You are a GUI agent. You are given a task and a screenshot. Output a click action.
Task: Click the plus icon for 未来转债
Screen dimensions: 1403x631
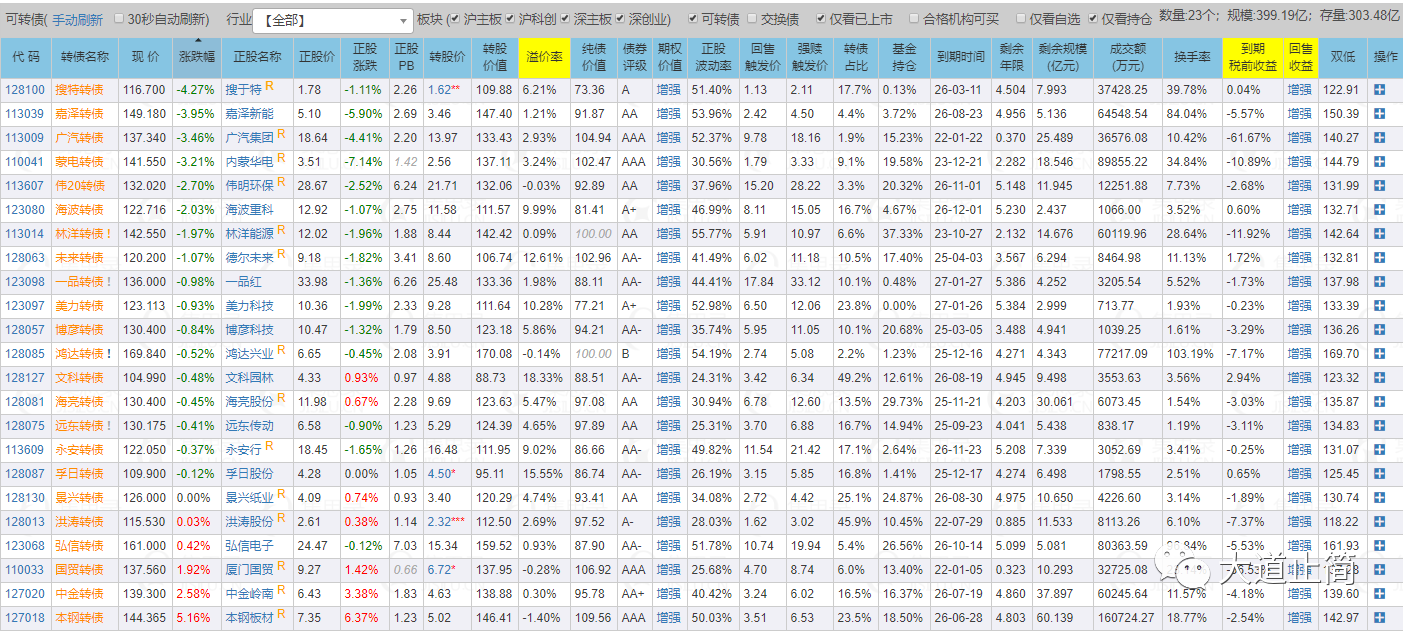tap(1380, 258)
